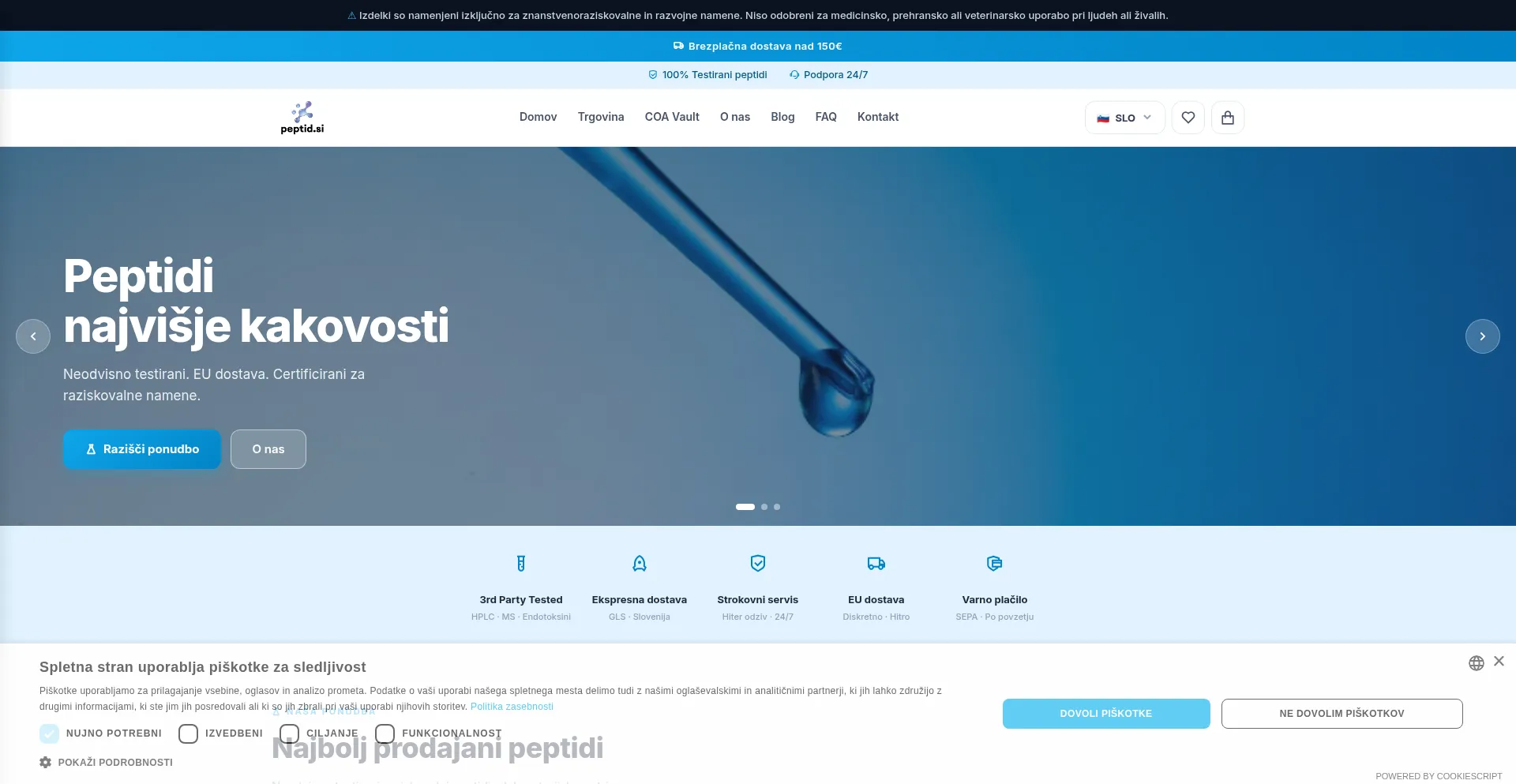Open the wishlist heart icon

tap(1188, 118)
